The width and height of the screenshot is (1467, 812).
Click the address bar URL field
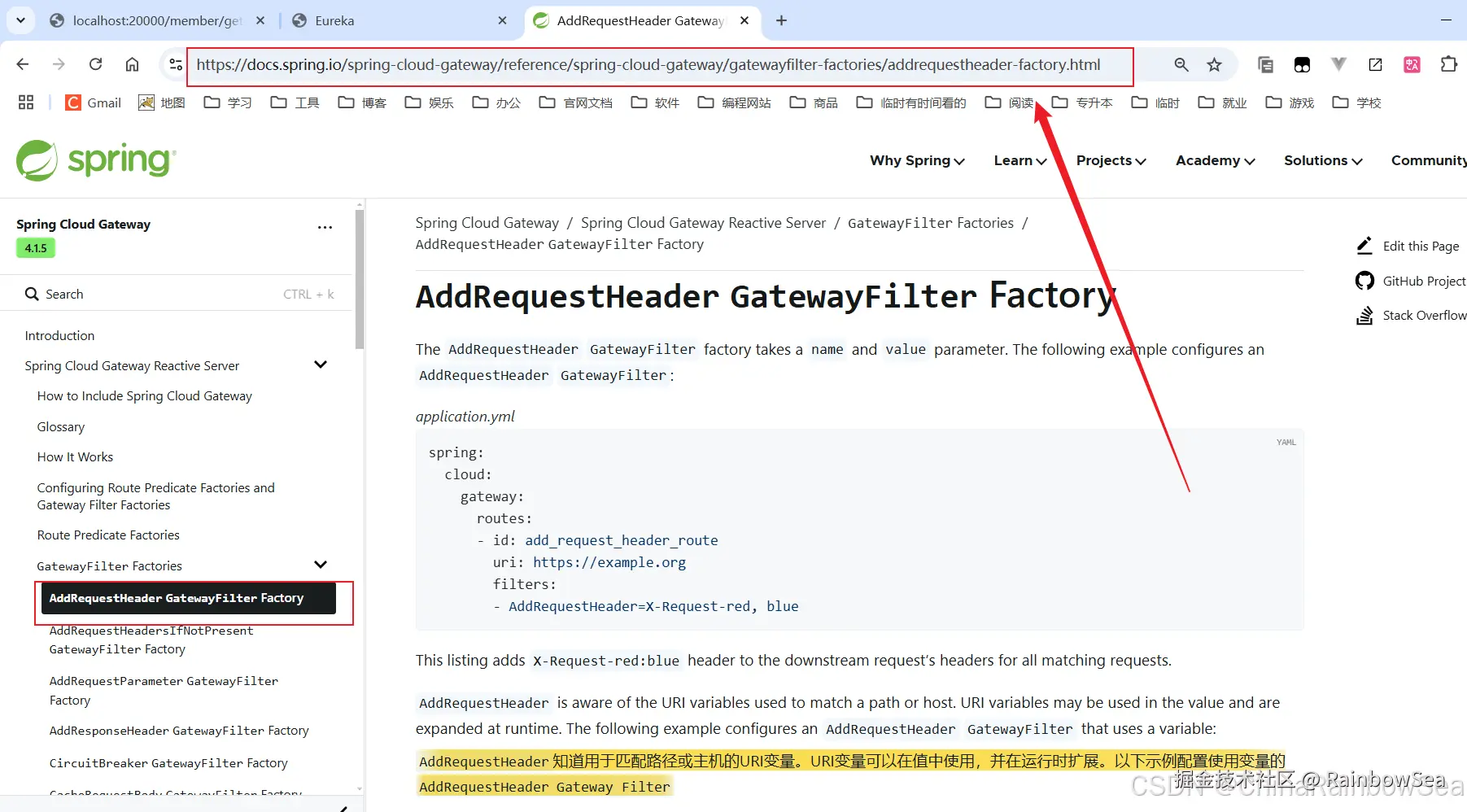click(x=647, y=65)
